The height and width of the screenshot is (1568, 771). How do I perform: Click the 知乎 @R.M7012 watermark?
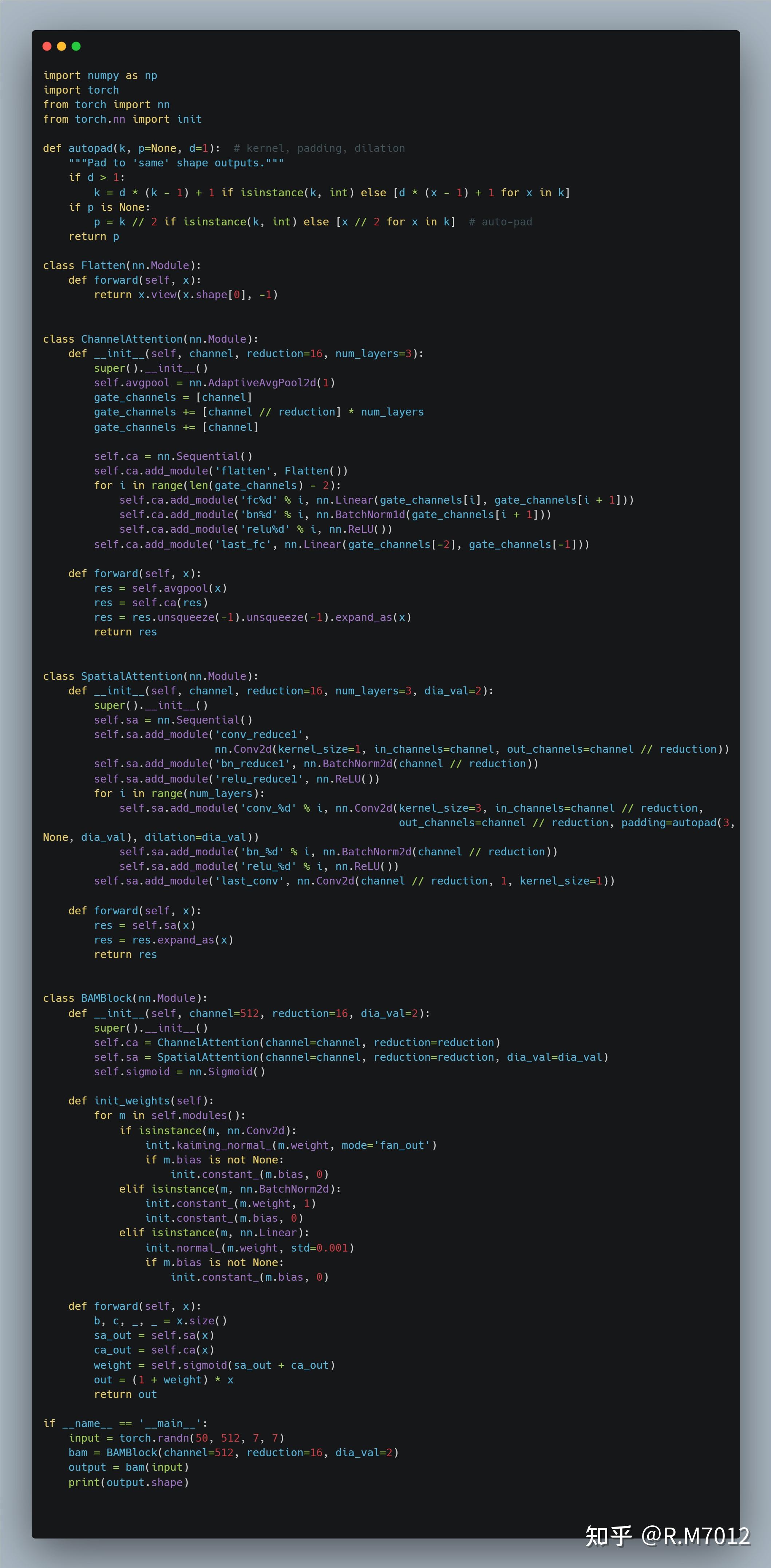pyautogui.click(x=668, y=1536)
